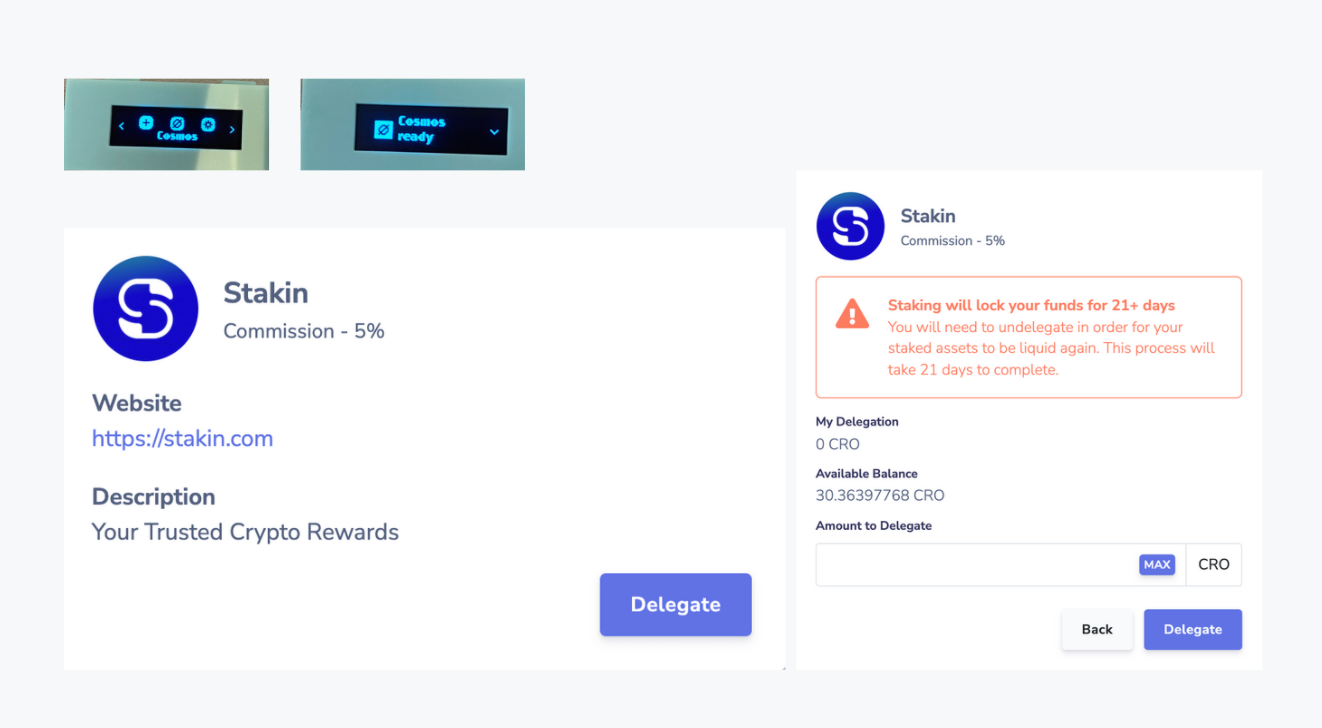Click the 'Commission - 5%' text on validator card

[304, 331]
